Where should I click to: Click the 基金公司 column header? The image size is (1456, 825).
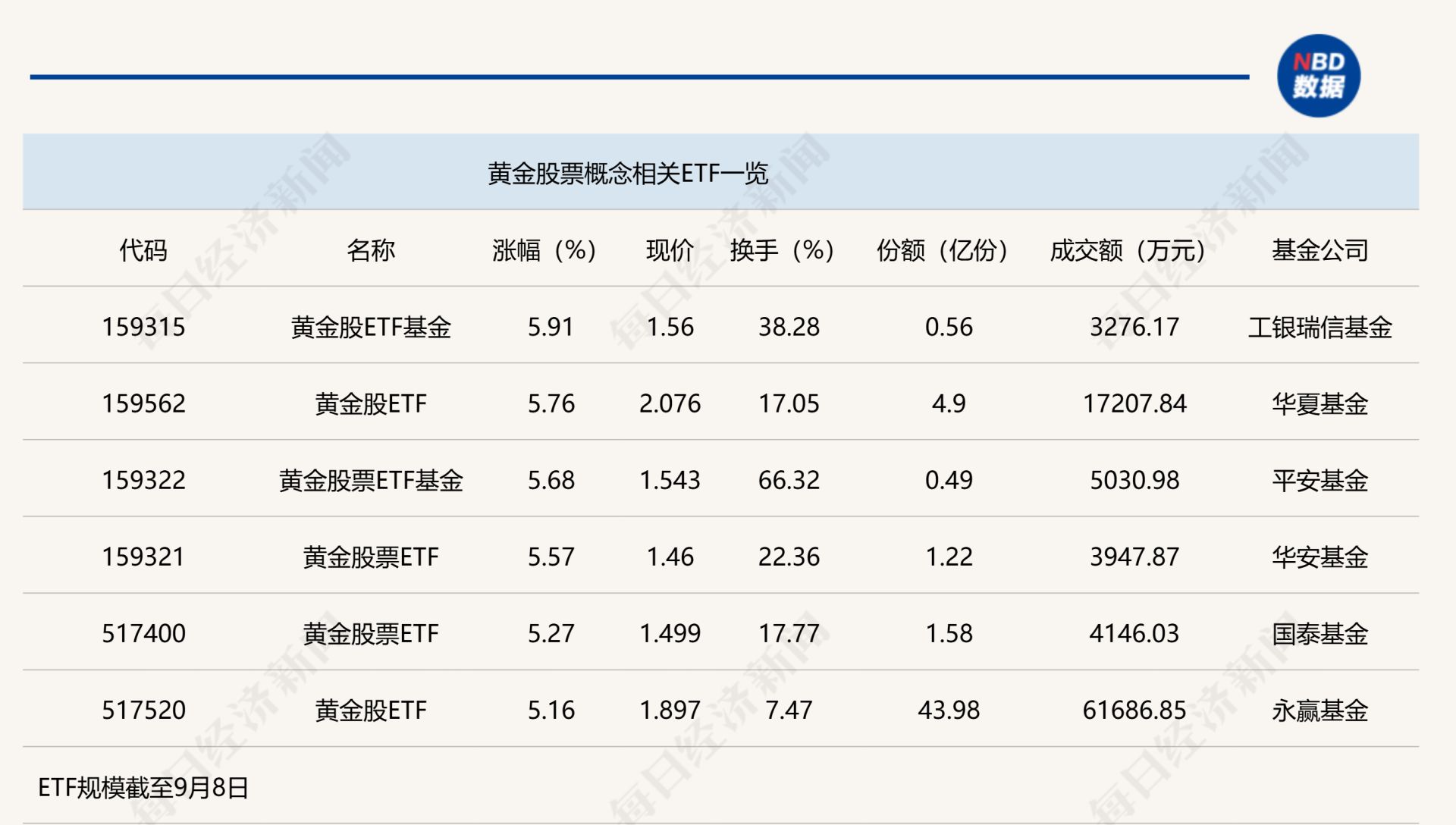coord(1319,250)
